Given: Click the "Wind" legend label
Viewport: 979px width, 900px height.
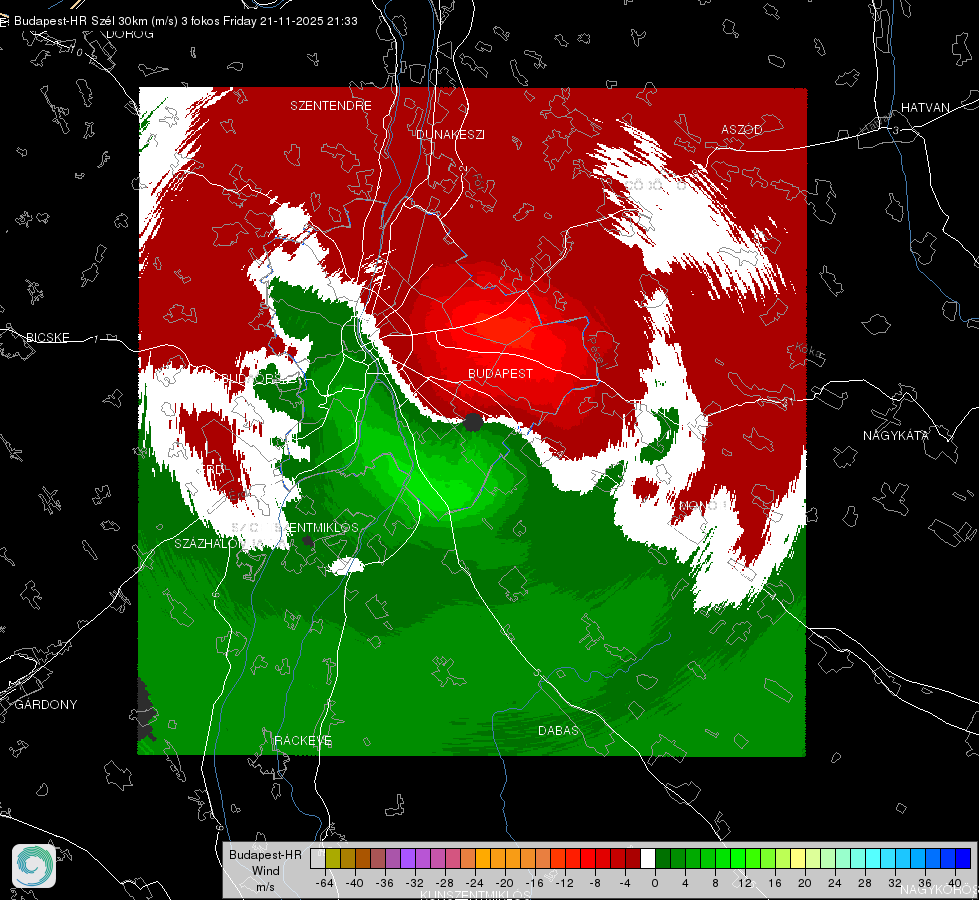Looking at the screenshot, I should coord(265,870).
